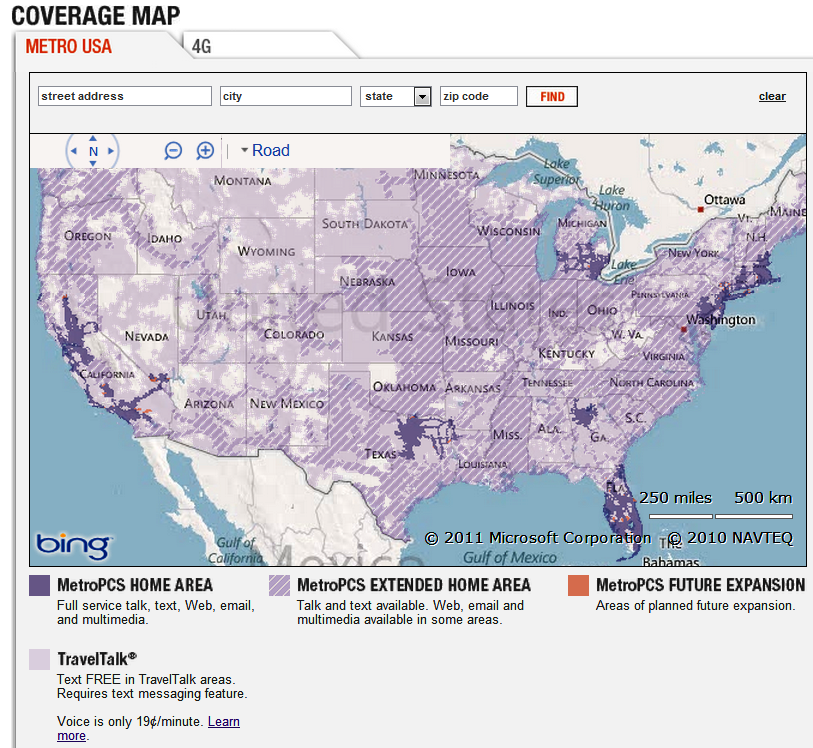813x748 pixels.
Task: Click the Colorado label on the map
Action: pos(294,334)
